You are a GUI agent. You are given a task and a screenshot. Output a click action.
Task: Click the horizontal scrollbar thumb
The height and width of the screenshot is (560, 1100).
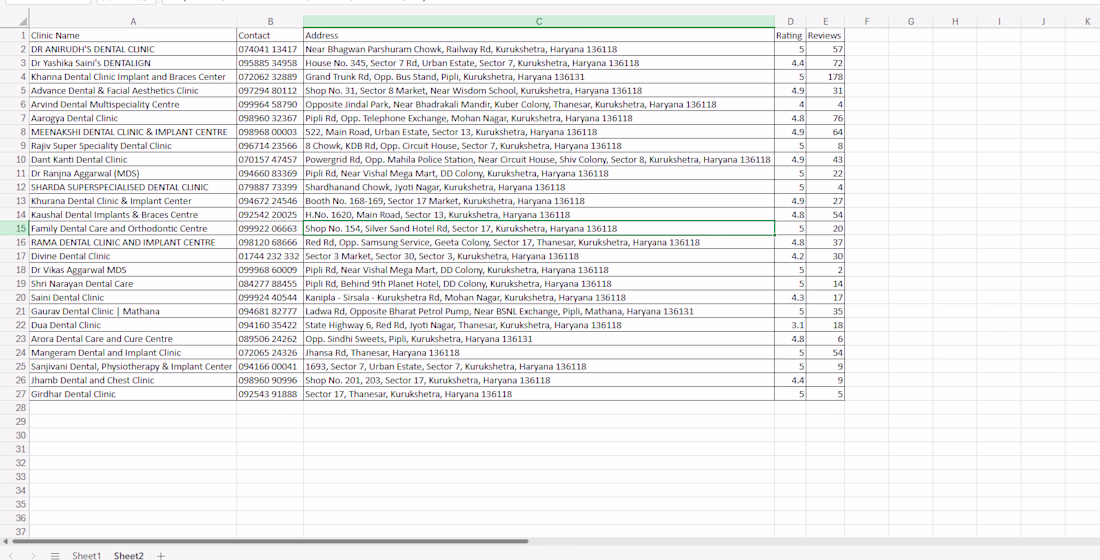coord(270,541)
